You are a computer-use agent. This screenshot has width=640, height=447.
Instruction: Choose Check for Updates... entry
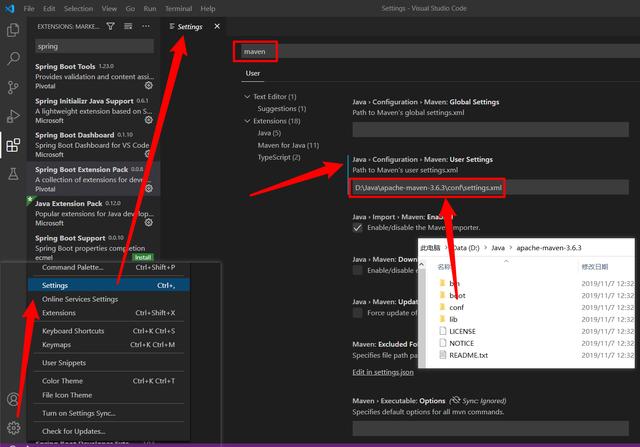pyautogui.click(x=109, y=431)
